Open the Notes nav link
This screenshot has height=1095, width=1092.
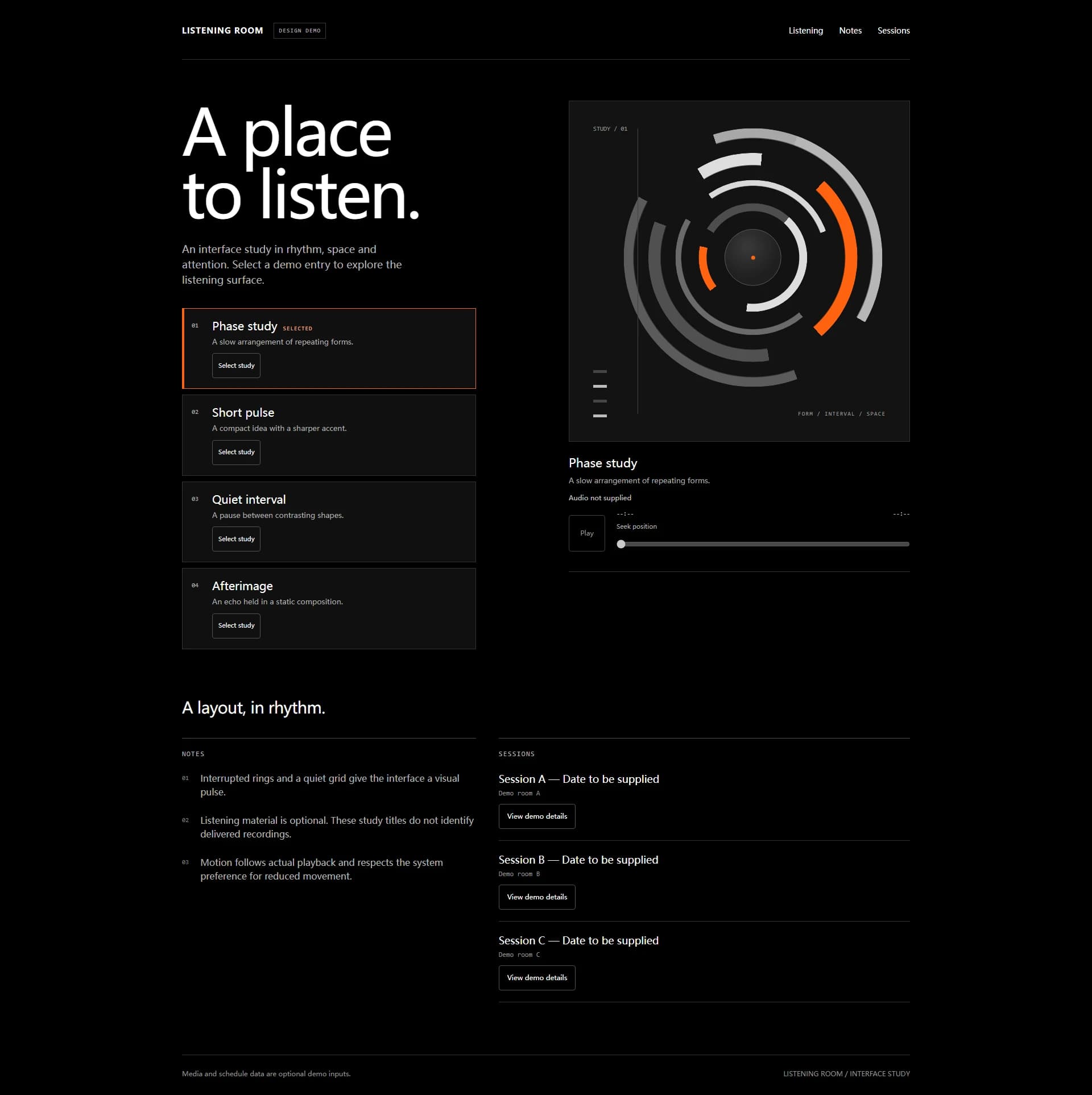click(x=850, y=31)
